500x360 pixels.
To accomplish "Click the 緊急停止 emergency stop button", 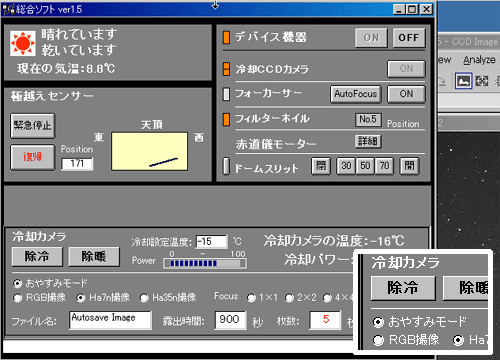I will (33, 126).
